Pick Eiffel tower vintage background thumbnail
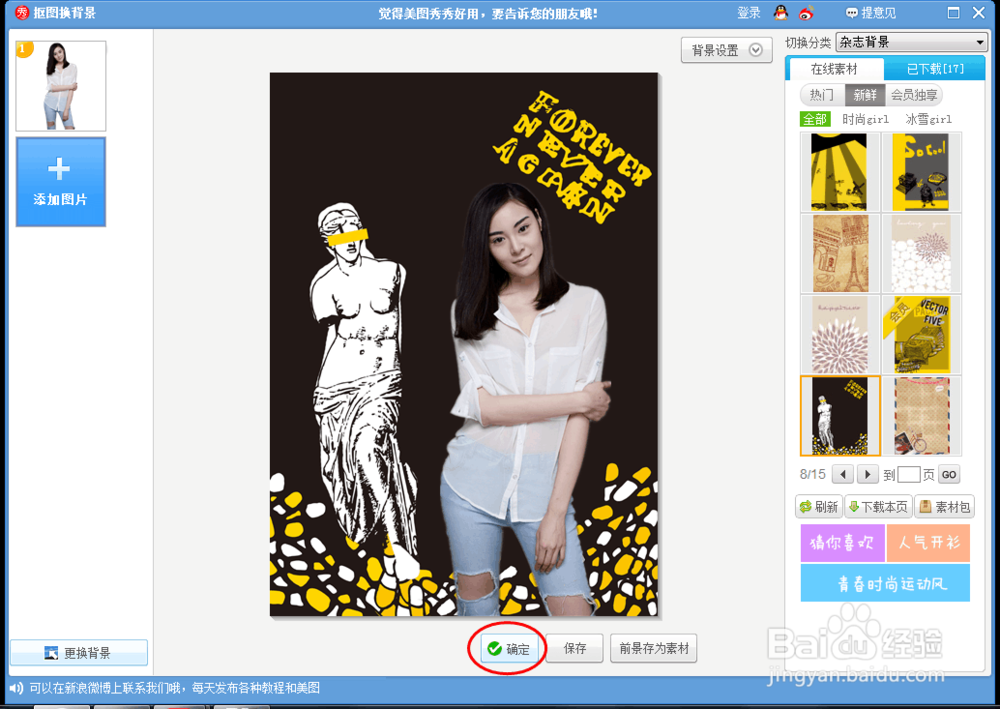Viewport: 1000px width, 709px height. point(839,253)
